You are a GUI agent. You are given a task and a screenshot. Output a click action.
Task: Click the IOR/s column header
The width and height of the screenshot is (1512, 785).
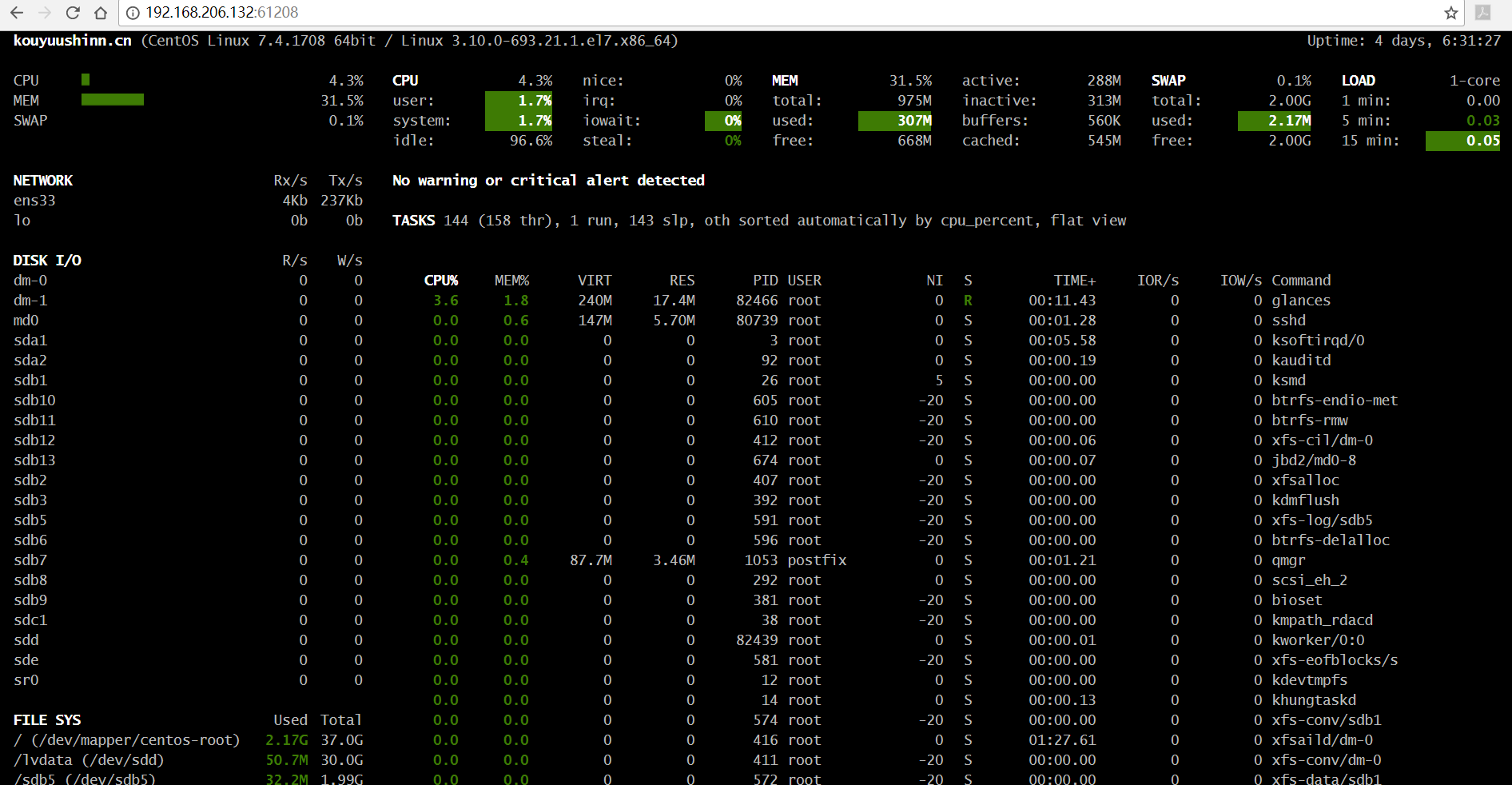pos(1158,281)
